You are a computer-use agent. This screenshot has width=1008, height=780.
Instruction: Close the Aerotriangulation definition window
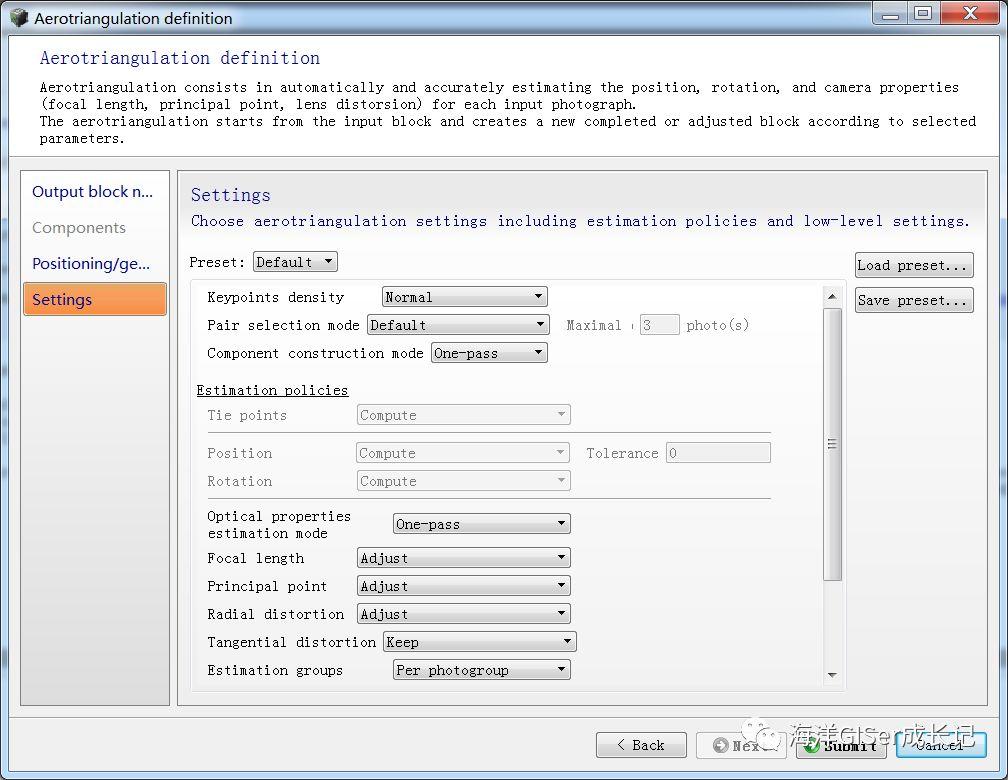coord(969,13)
